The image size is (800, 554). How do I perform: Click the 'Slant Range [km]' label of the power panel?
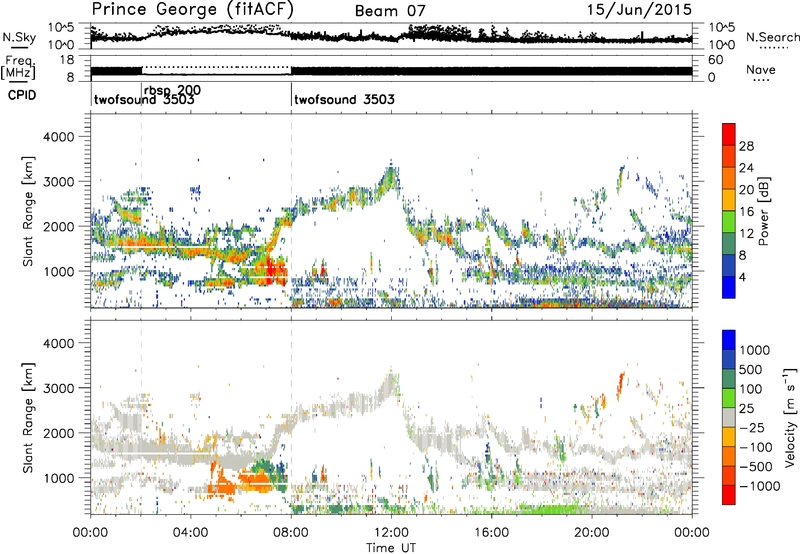click(28, 211)
